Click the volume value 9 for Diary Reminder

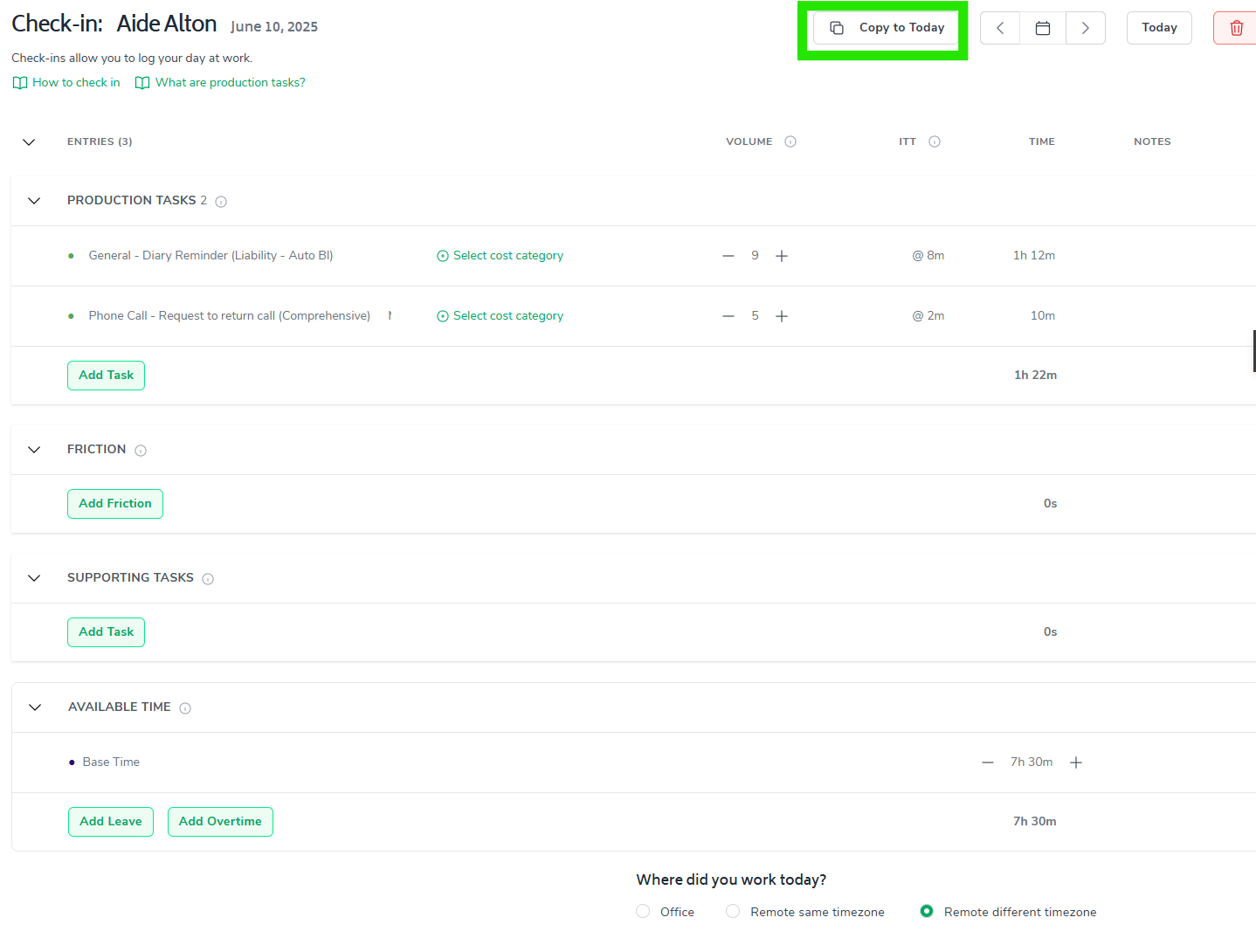tap(755, 256)
